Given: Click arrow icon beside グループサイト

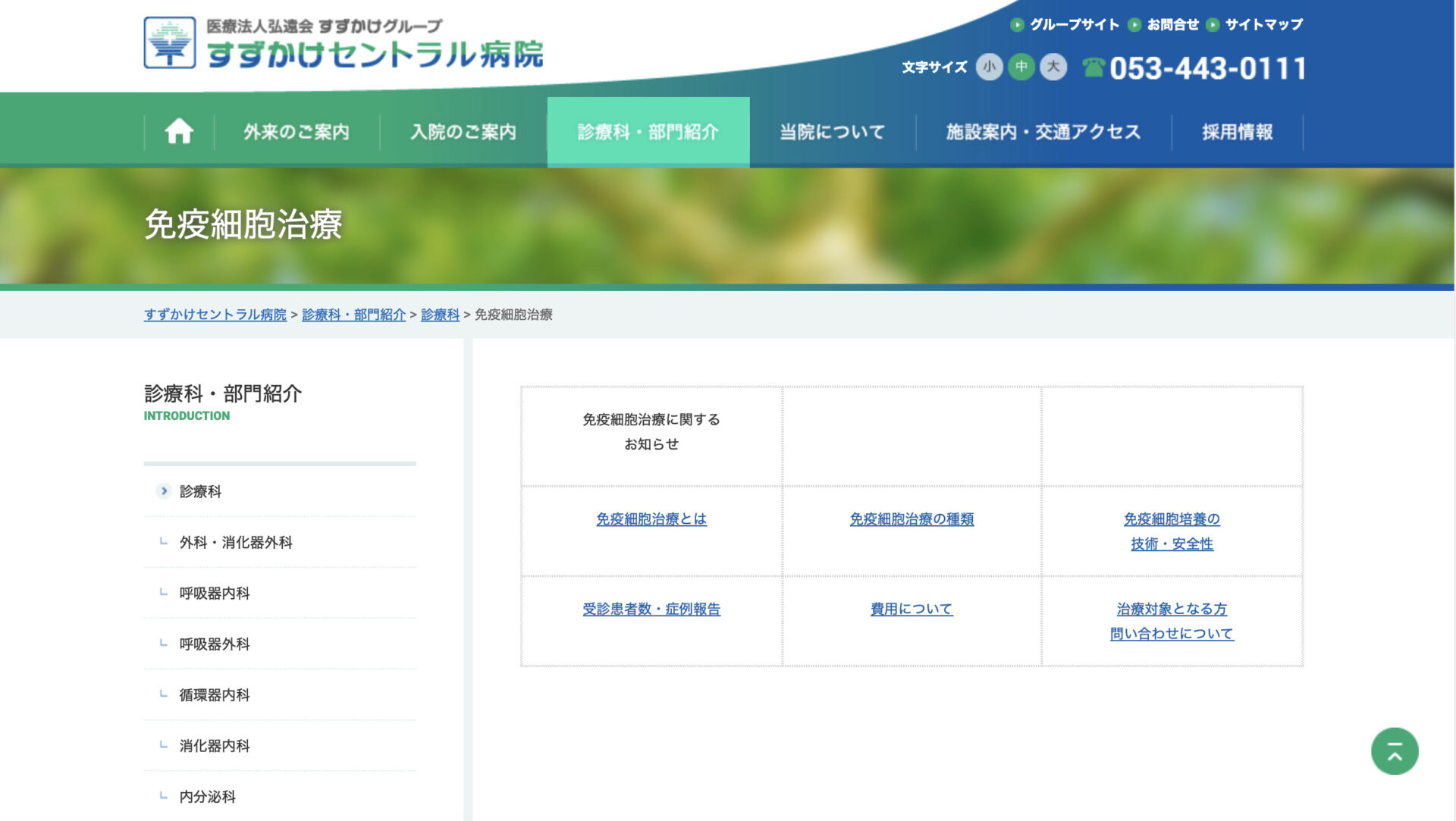Looking at the screenshot, I should coord(1017,25).
